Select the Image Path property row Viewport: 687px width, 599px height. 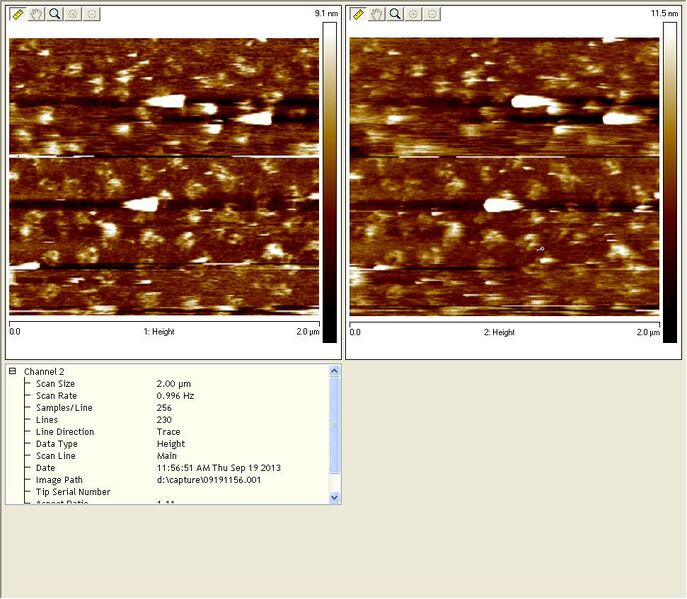(x=59, y=480)
